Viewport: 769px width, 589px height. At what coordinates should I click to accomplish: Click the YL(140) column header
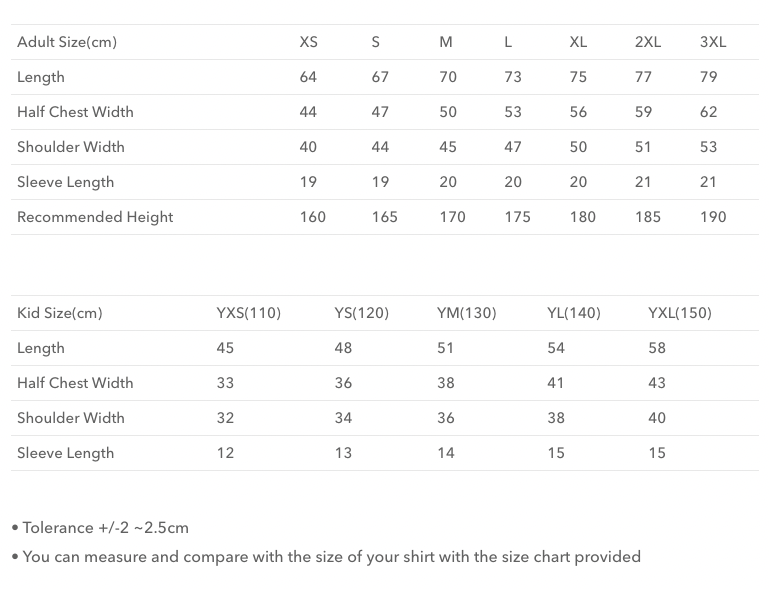[574, 313]
